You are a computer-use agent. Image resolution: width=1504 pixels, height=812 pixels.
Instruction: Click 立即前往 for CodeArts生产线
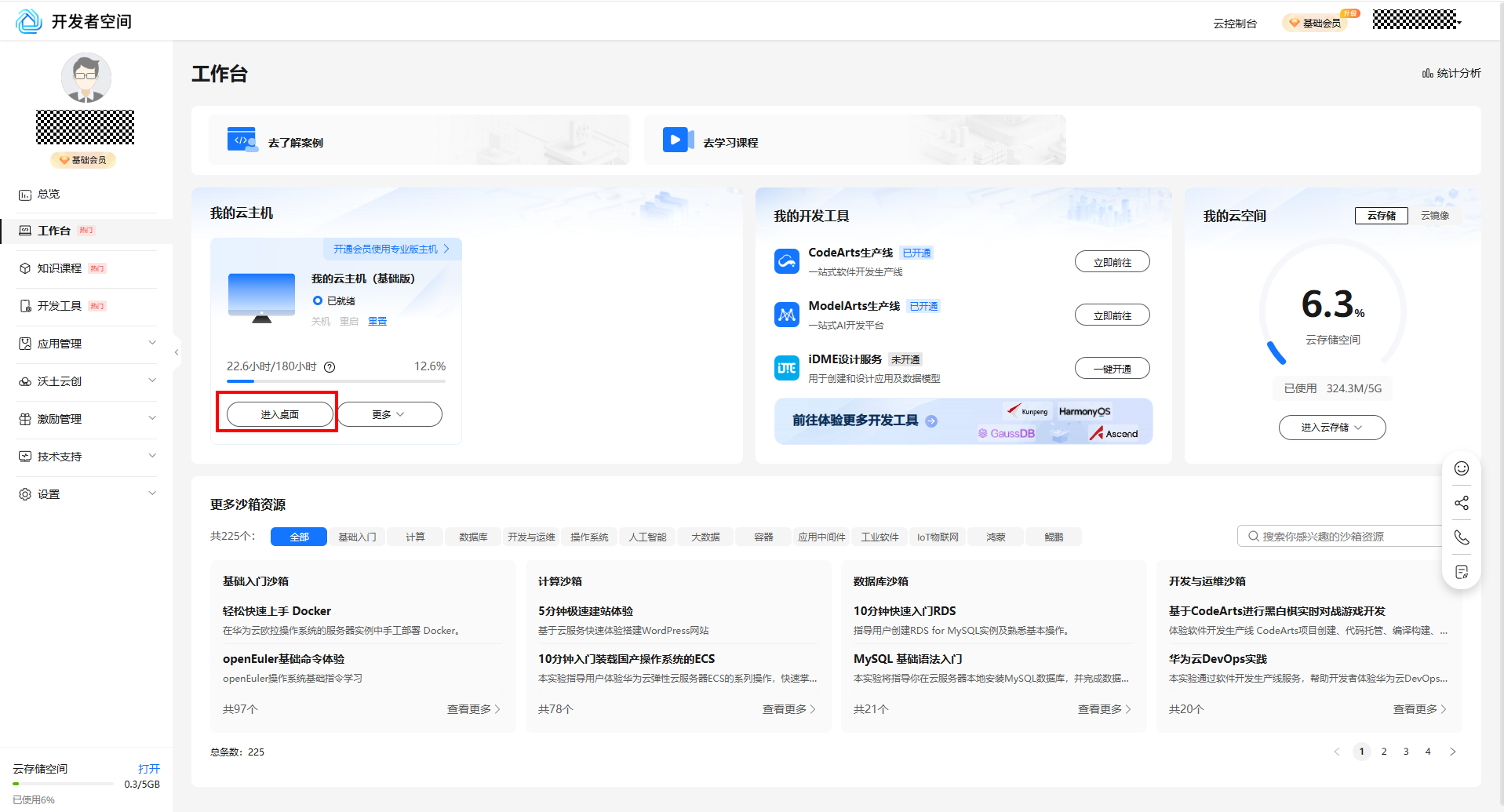[x=1113, y=262]
